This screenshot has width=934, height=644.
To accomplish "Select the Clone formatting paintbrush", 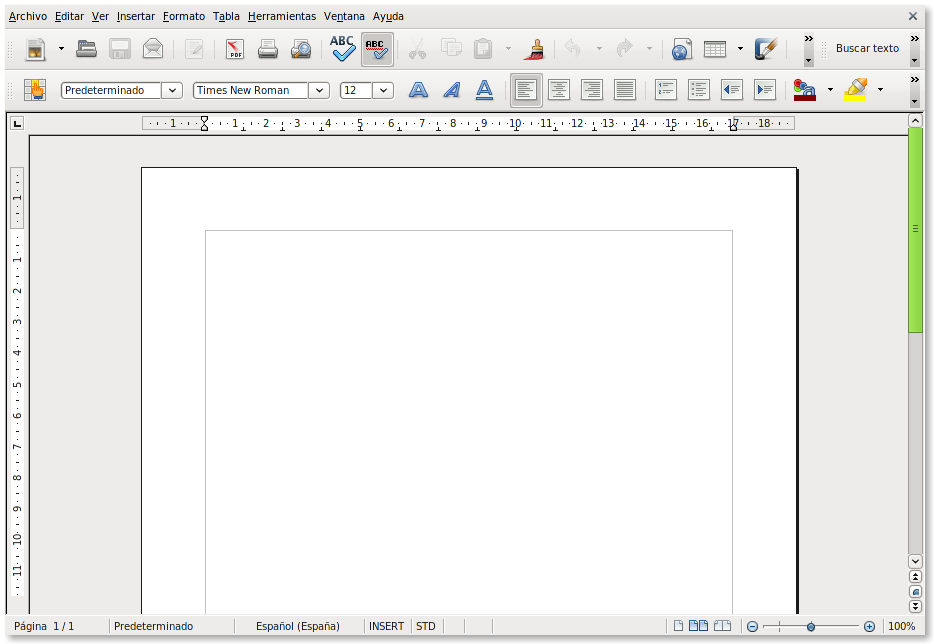I will tap(535, 49).
